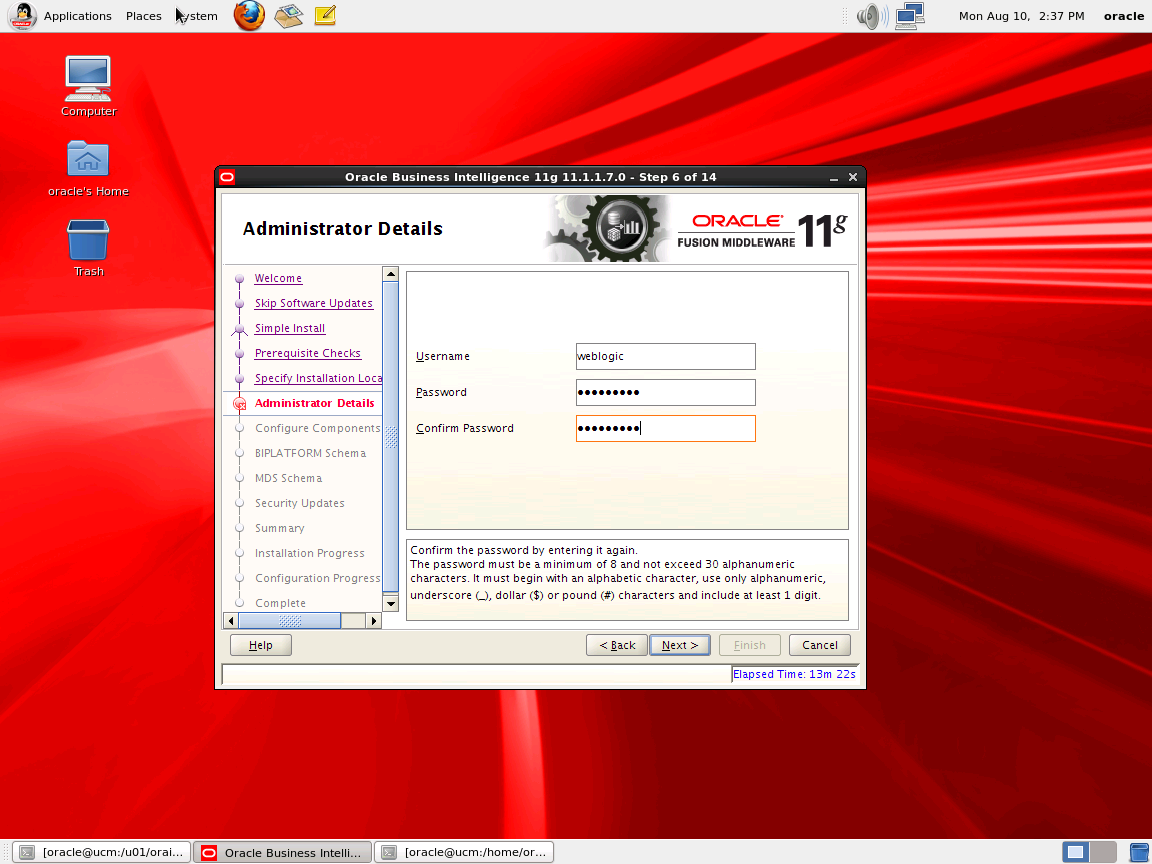Click the trash applet in the bottom panel
Screen dimensions: 1152x864
pos(1138,852)
